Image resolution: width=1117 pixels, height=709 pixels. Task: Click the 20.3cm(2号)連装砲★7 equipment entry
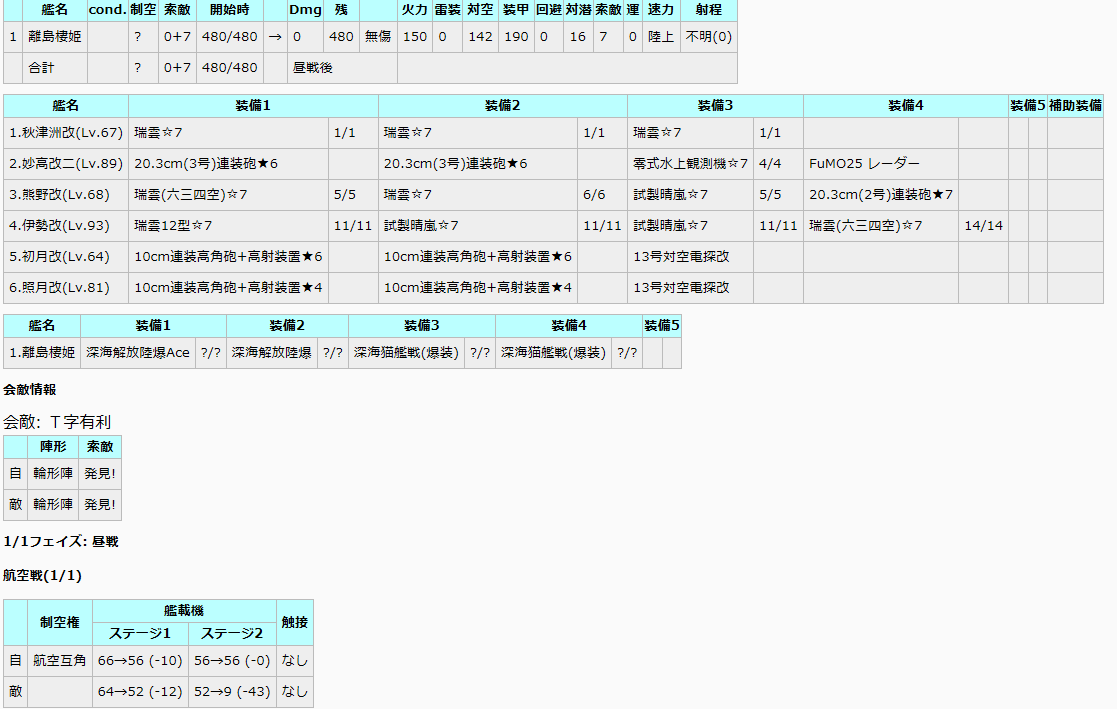[880, 195]
